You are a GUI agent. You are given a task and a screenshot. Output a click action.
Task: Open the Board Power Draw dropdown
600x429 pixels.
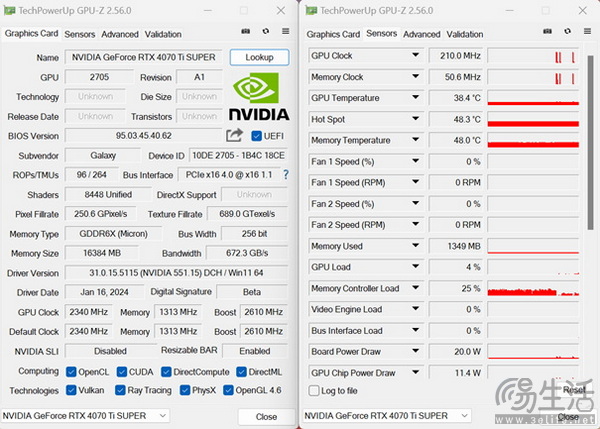point(415,351)
